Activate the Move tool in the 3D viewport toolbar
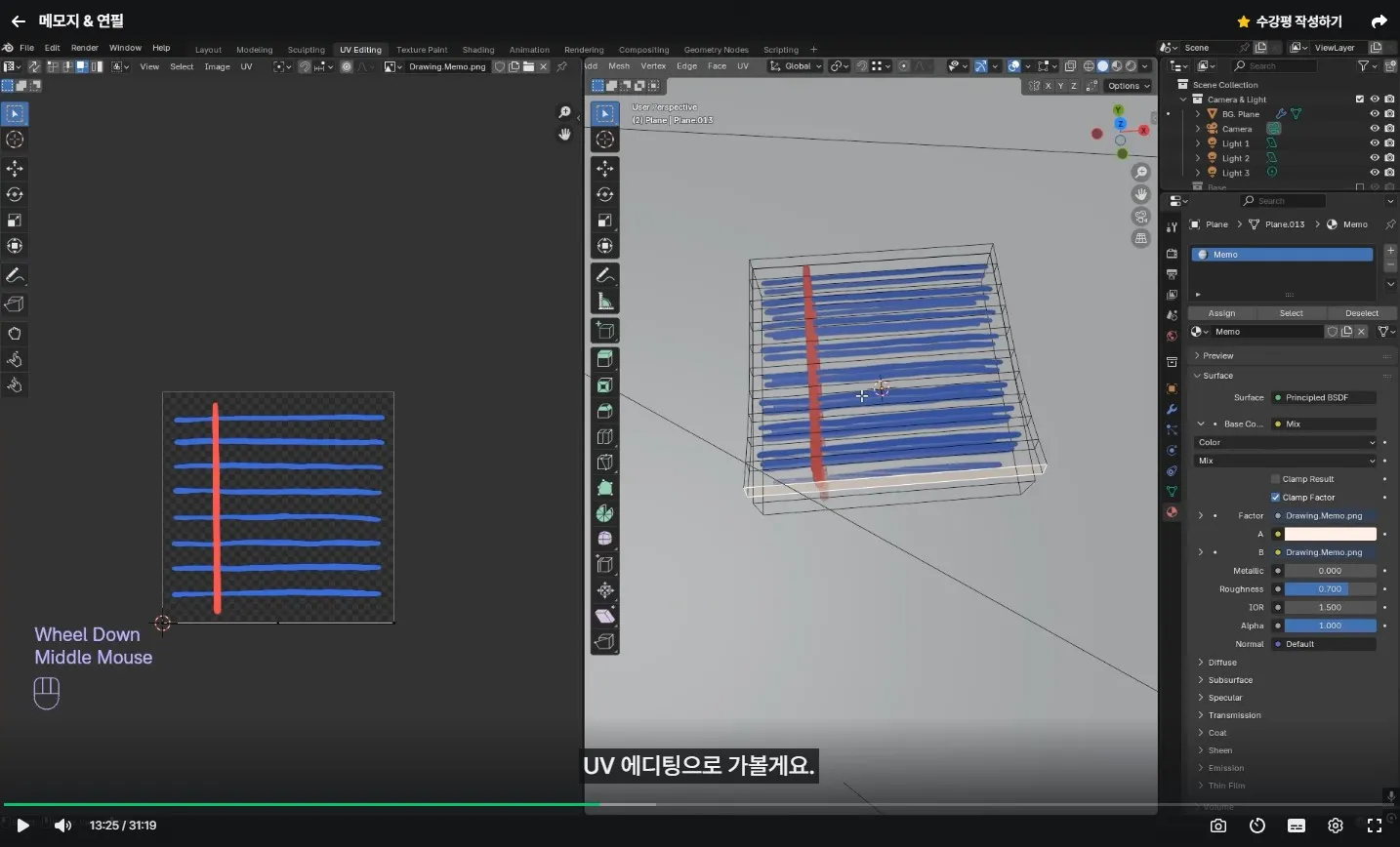 point(605,169)
